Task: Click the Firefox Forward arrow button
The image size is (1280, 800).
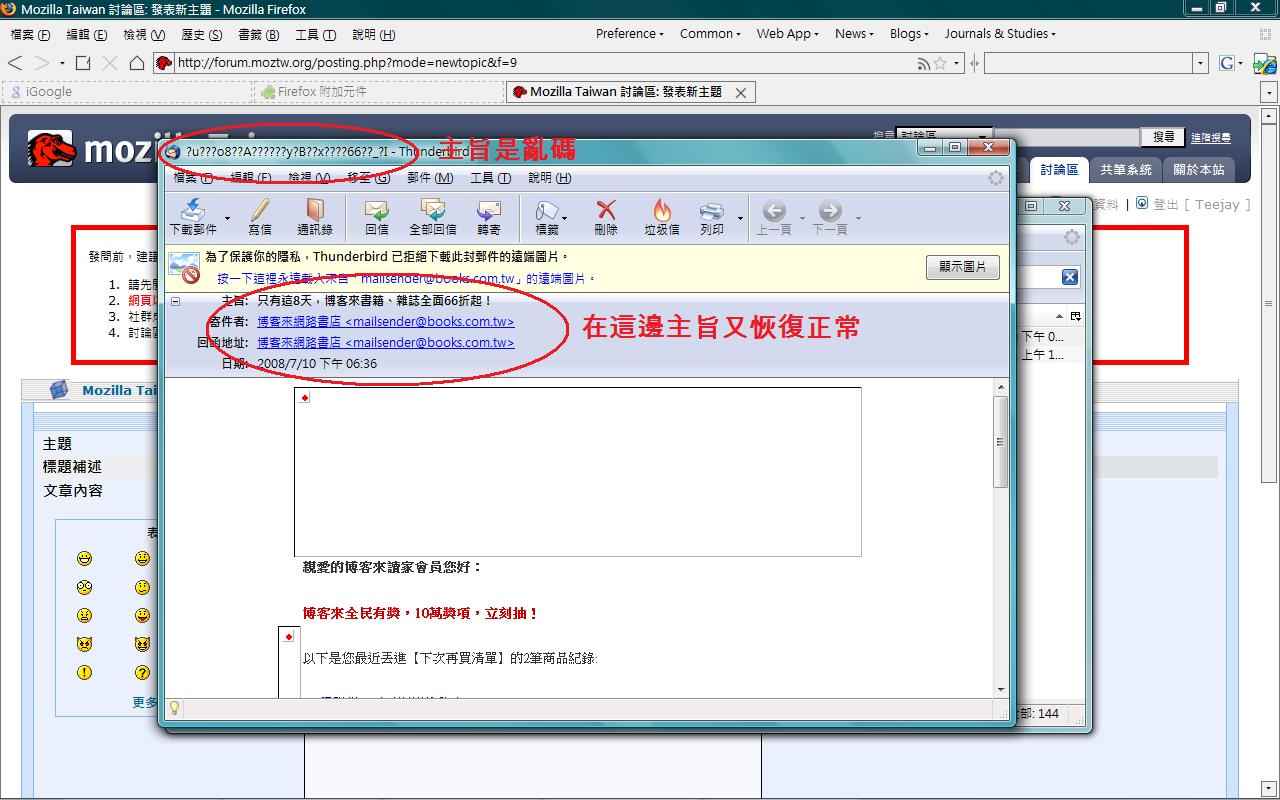Action: (x=42, y=63)
